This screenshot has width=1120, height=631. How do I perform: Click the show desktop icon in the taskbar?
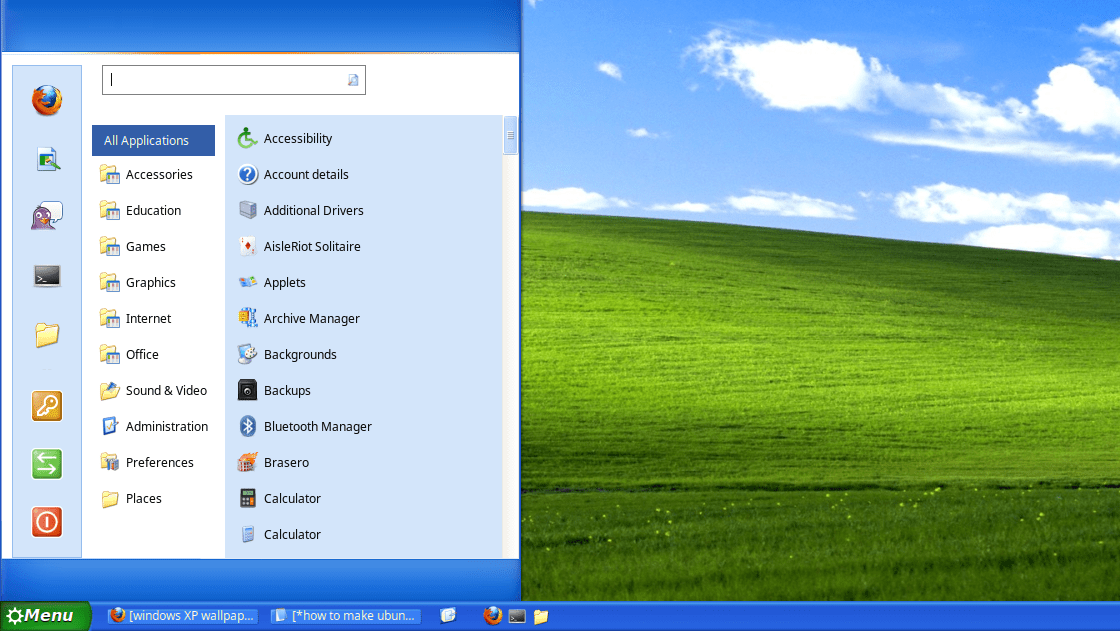[448, 615]
